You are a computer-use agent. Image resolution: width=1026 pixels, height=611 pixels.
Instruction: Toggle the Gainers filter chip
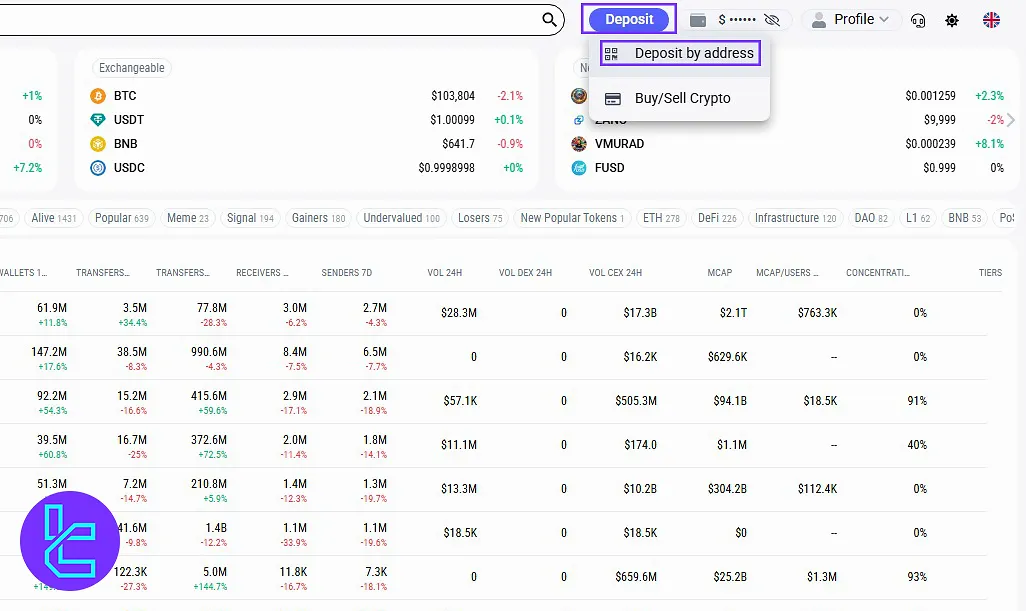point(318,218)
